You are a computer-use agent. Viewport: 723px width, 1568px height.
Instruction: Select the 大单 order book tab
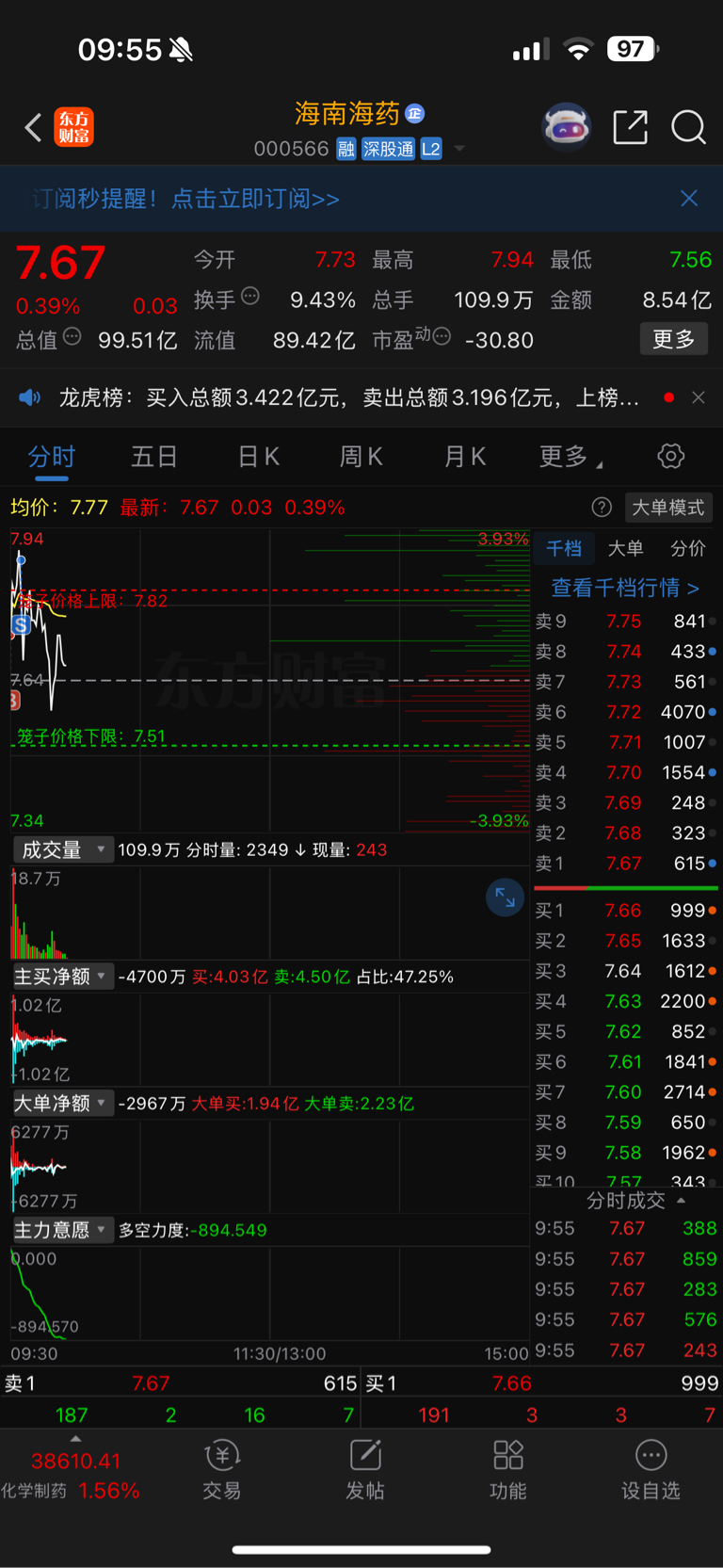625,548
